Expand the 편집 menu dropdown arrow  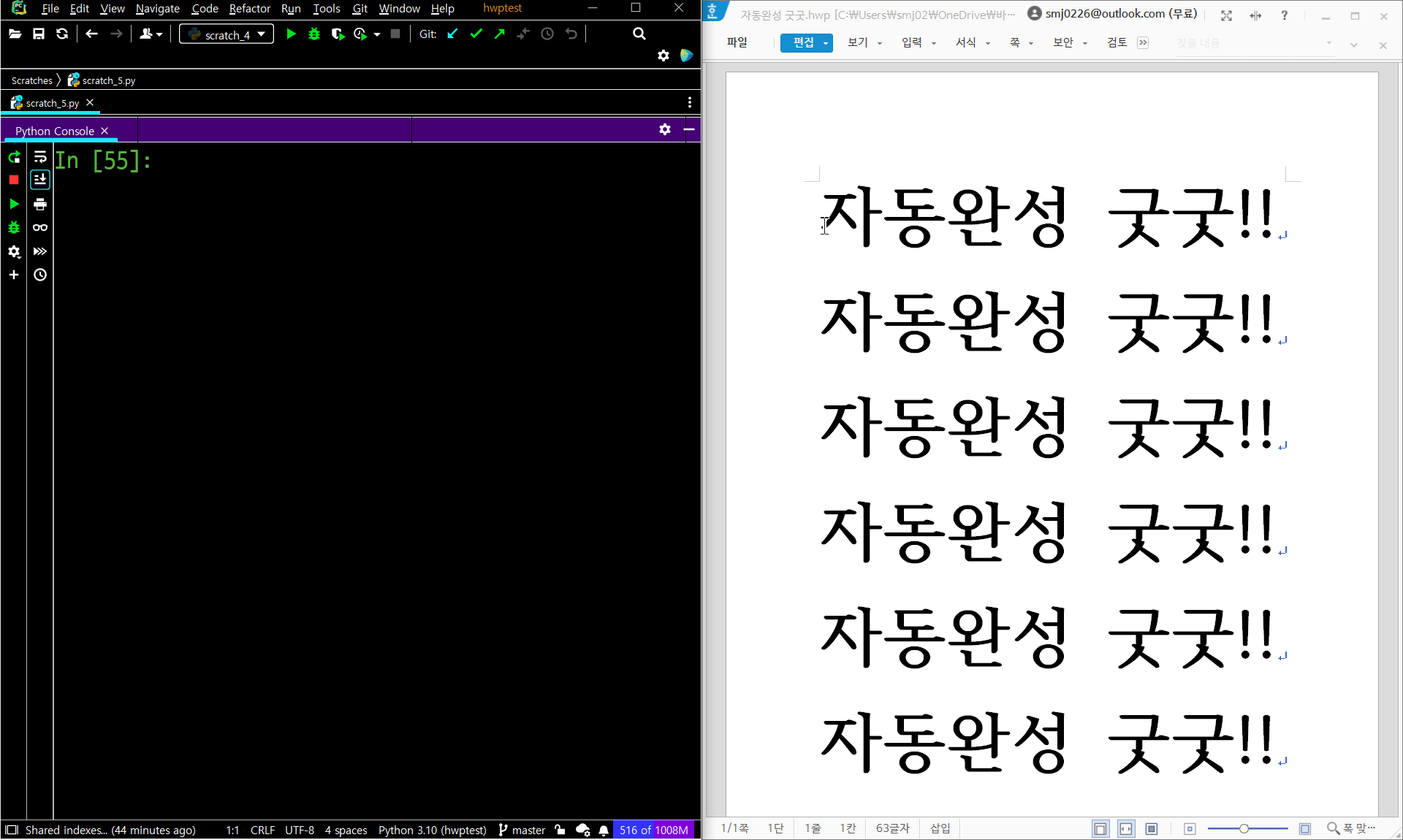coord(826,43)
